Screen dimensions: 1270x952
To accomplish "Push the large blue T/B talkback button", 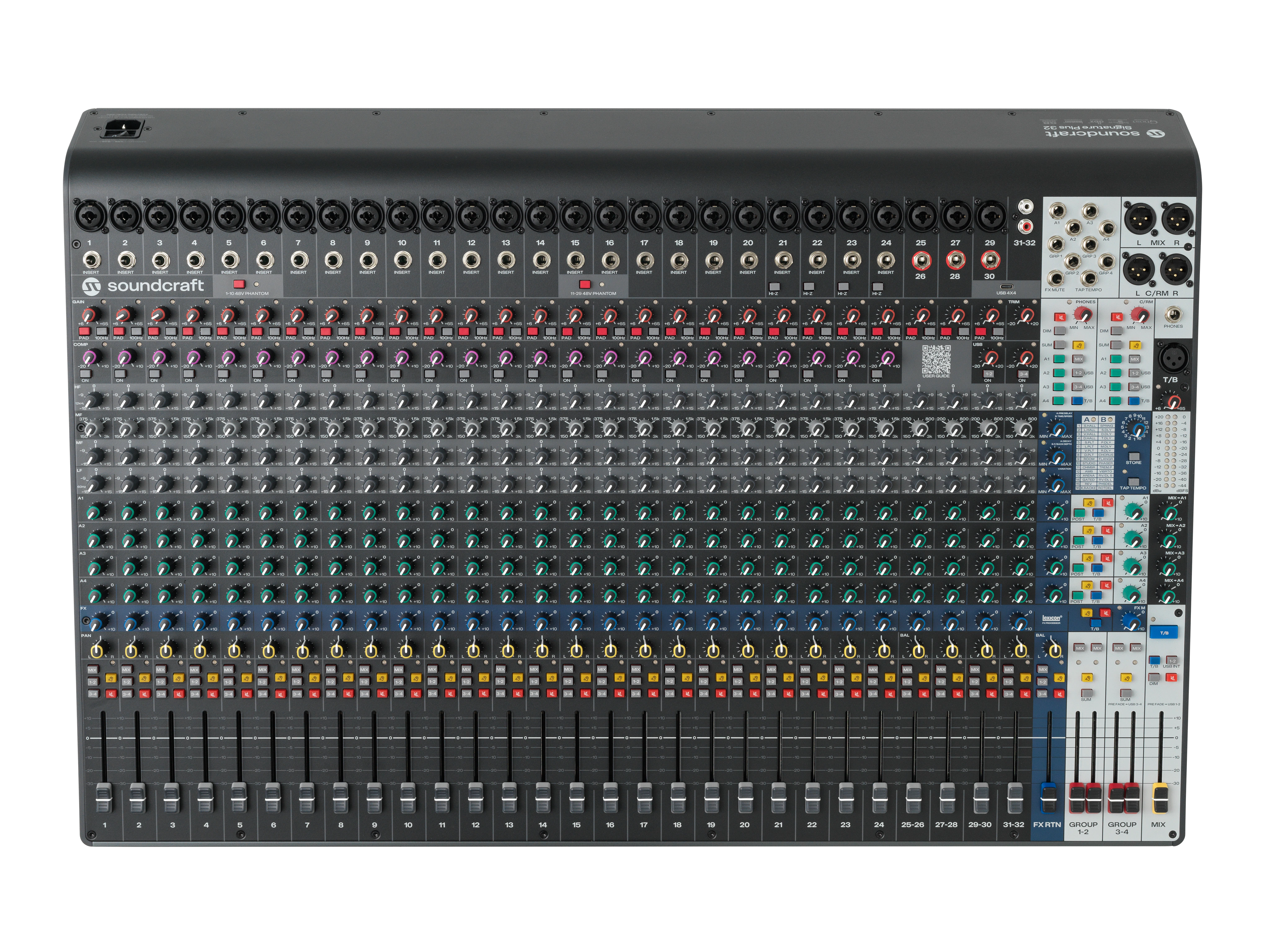I will pyautogui.click(x=1164, y=632).
